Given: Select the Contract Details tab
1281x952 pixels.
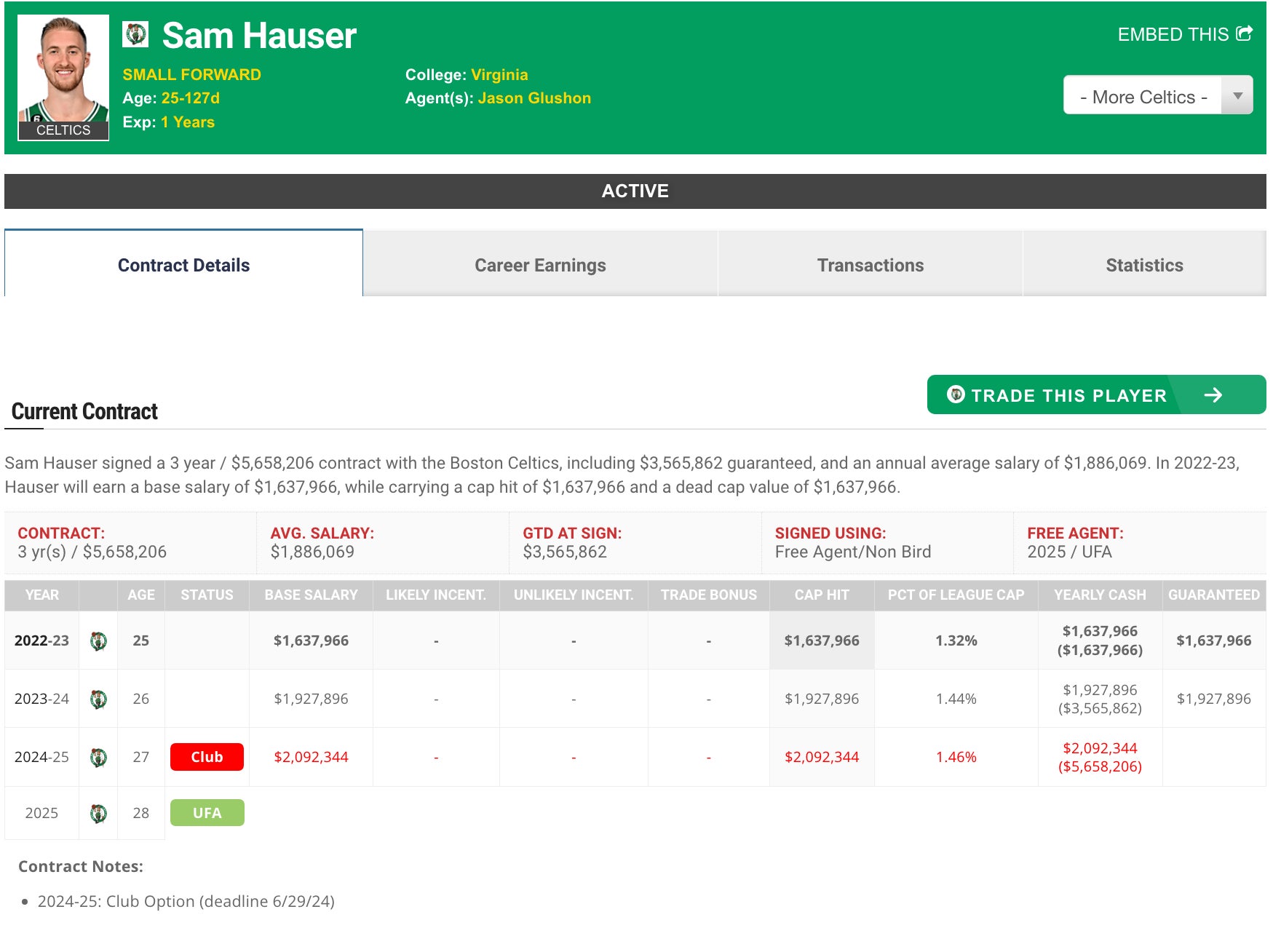Looking at the screenshot, I should tap(183, 266).
